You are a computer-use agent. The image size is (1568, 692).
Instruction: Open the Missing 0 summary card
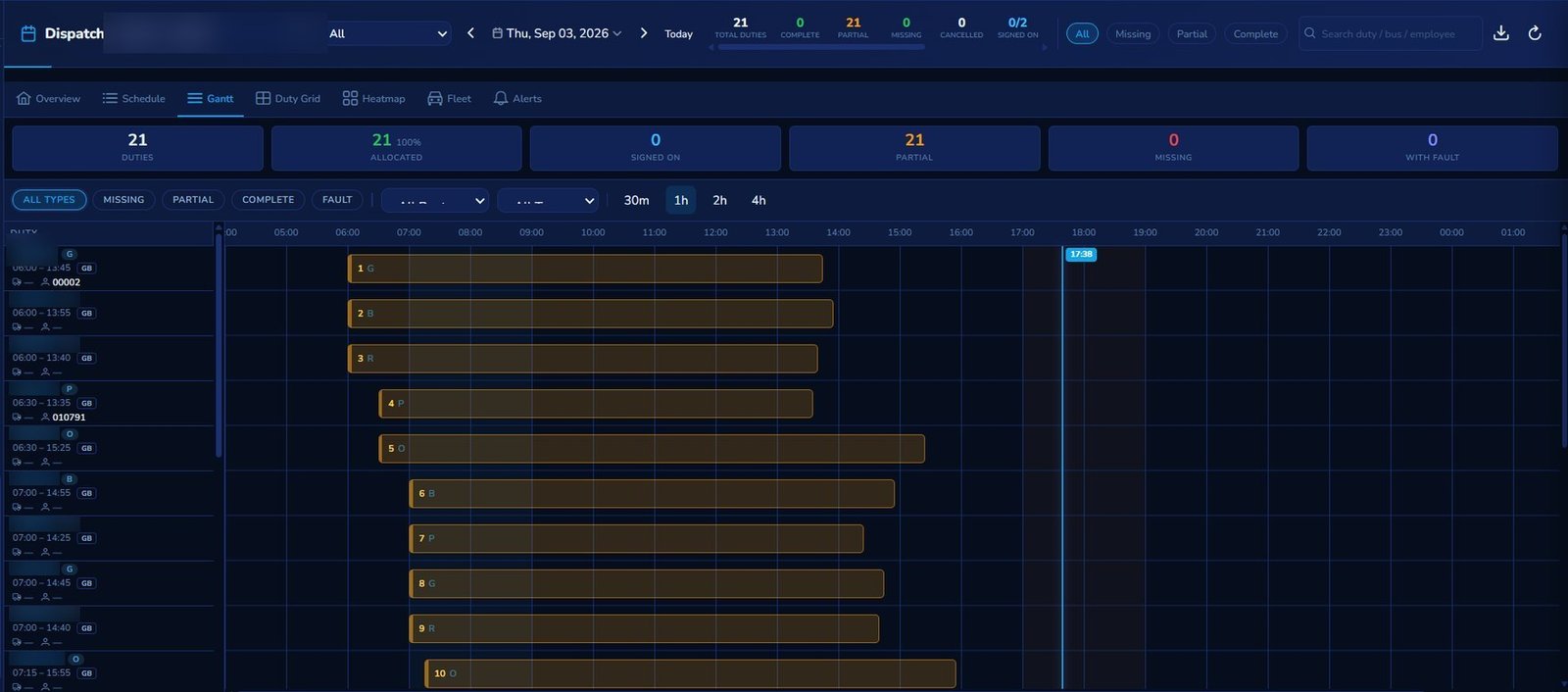point(1173,148)
